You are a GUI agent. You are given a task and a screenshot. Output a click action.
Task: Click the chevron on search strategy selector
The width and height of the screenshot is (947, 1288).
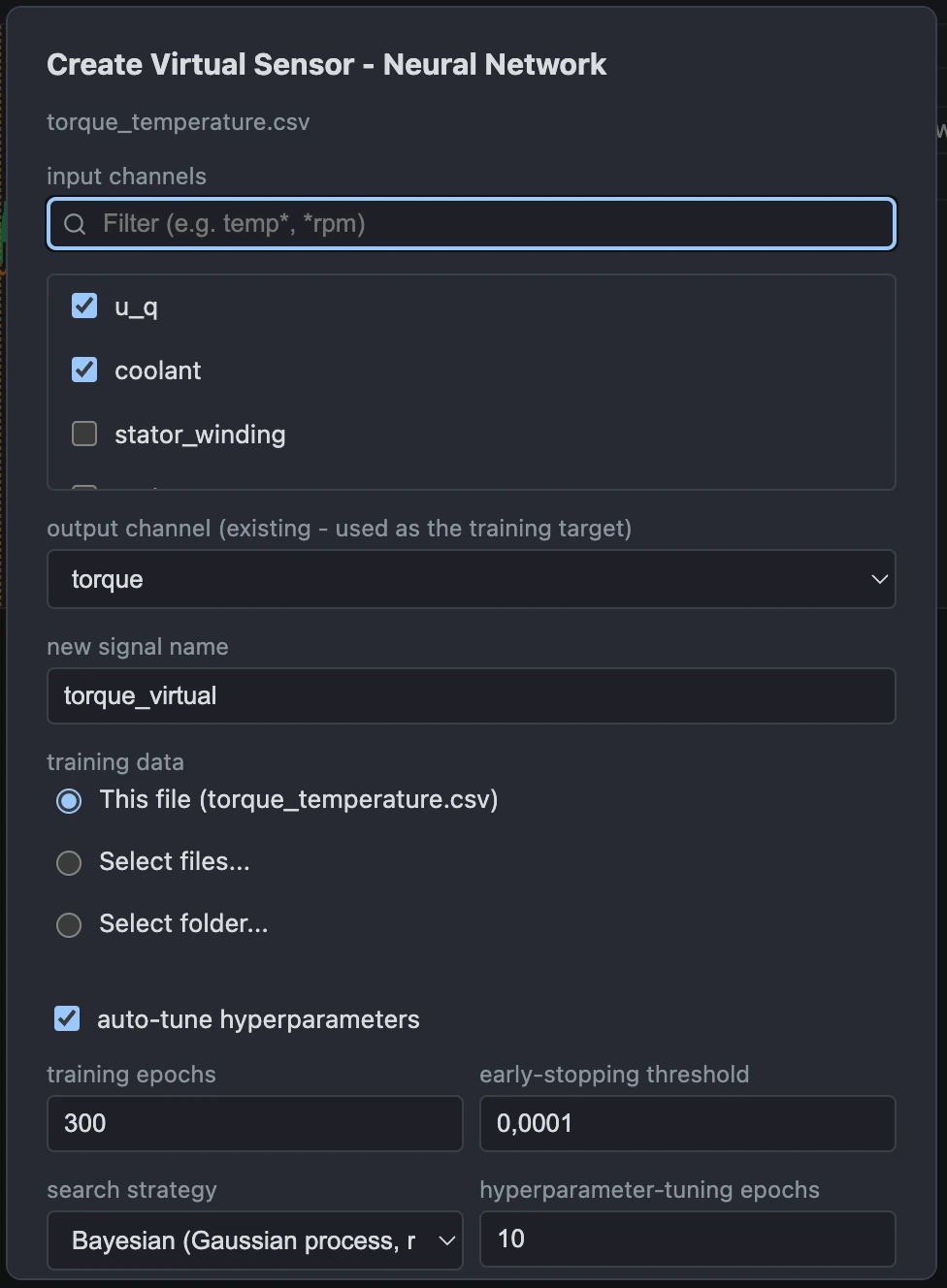[x=446, y=1240]
